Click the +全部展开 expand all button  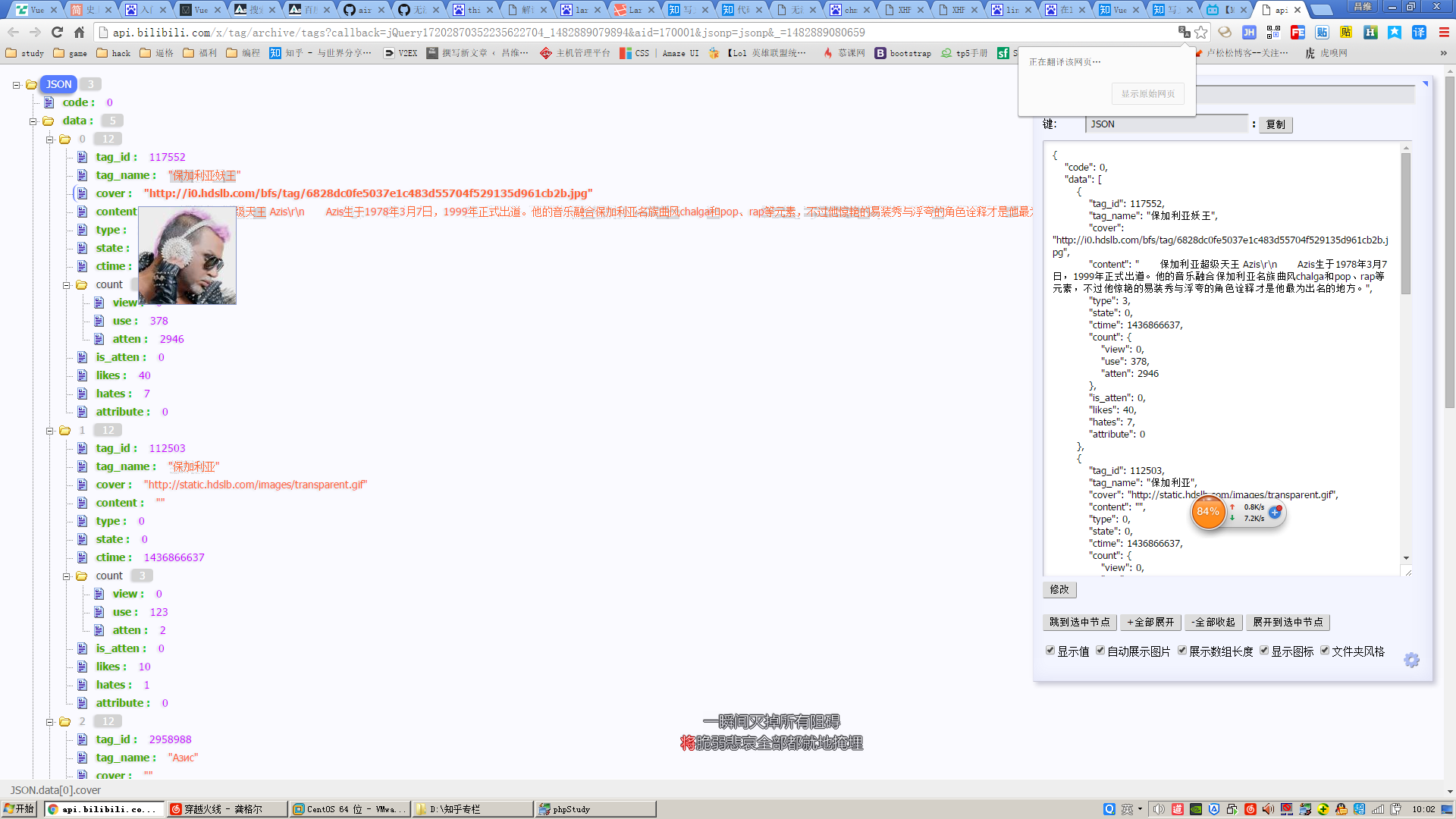coord(1150,622)
